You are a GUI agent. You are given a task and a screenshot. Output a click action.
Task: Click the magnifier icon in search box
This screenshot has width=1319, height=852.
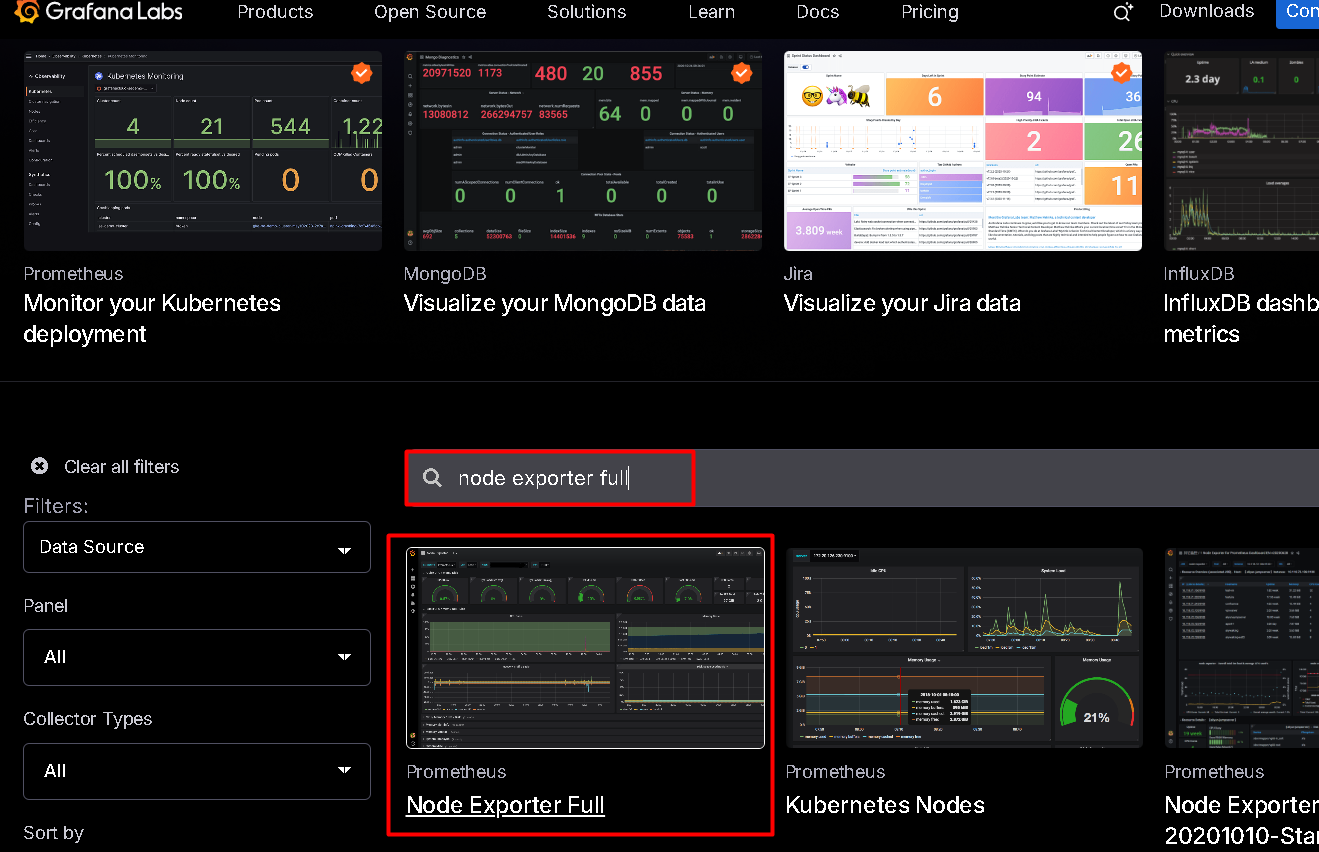tap(432, 478)
